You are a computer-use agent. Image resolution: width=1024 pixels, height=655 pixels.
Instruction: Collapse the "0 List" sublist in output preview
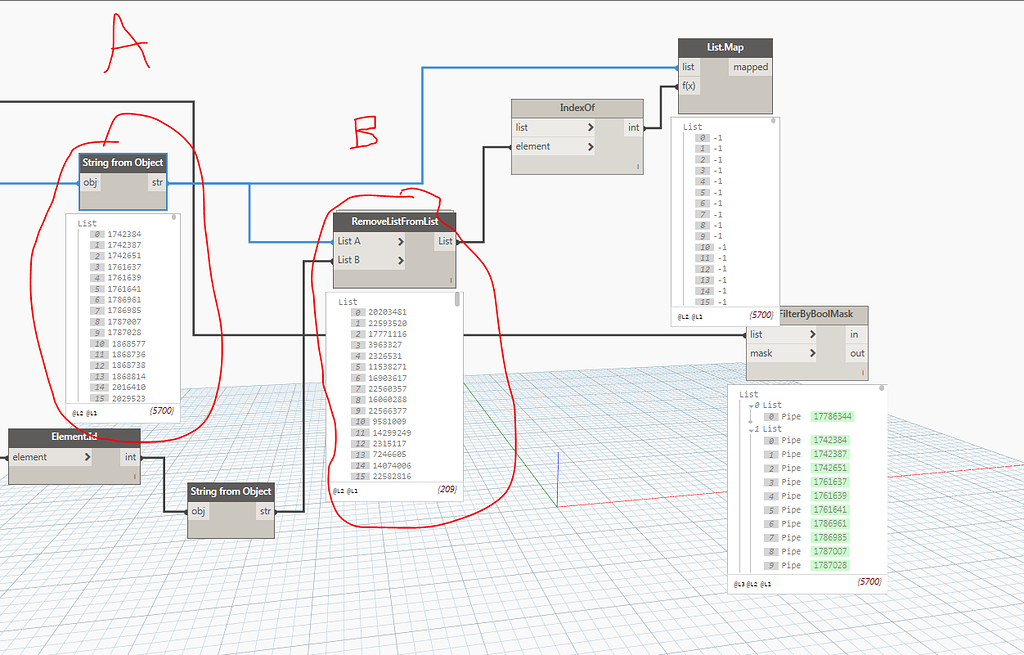point(751,405)
